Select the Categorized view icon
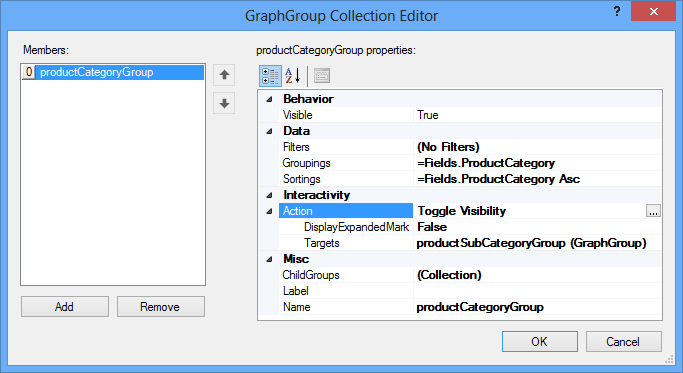Viewport: 683px width, 373px height. (270, 76)
